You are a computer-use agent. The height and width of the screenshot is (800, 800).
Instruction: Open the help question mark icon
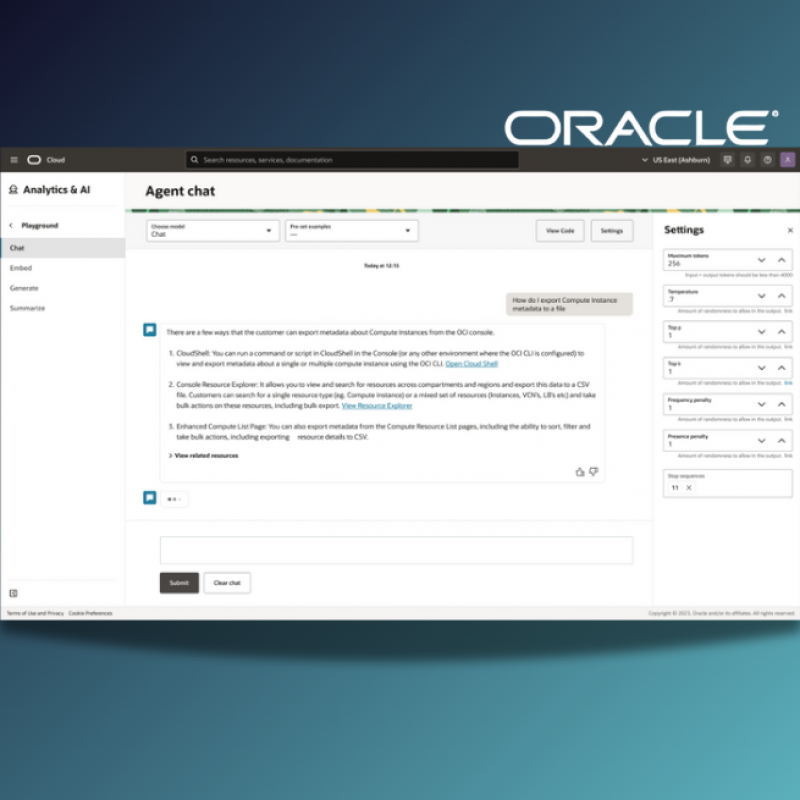767,160
